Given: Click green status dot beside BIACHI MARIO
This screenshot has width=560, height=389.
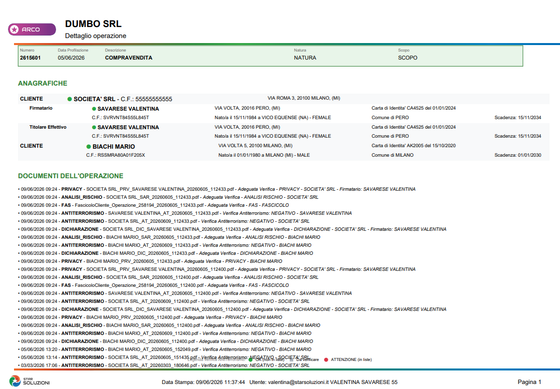Looking at the screenshot, I should [x=89, y=146].
